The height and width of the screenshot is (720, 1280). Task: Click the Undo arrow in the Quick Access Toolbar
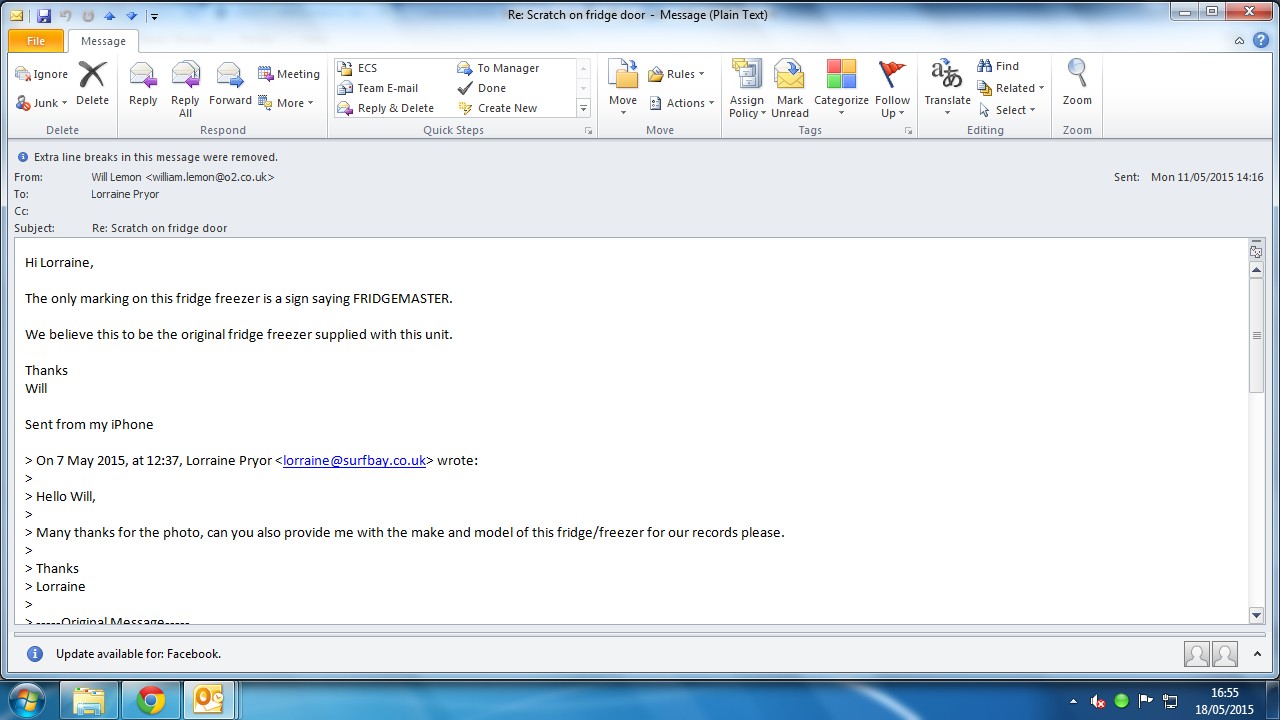66,16
